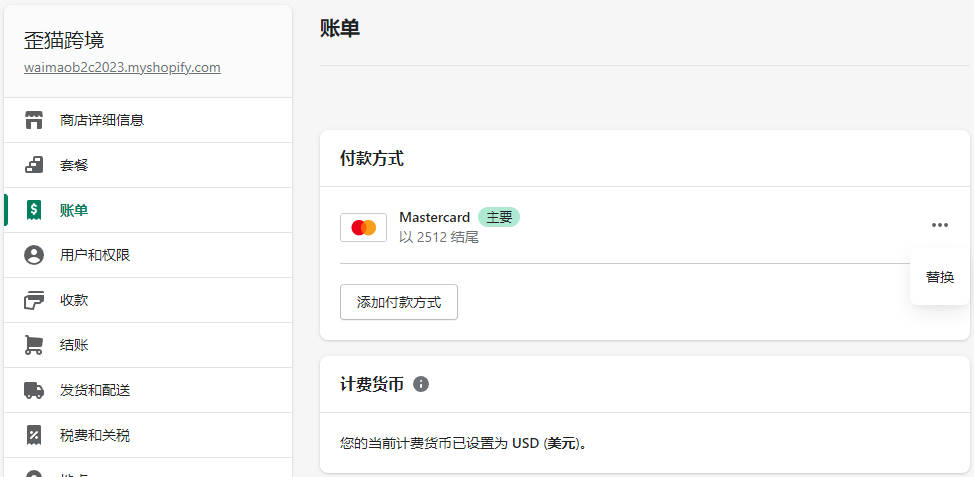Click the 计费货币 heading
This screenshot has width=974, height=477.
[x=371, y=384]
